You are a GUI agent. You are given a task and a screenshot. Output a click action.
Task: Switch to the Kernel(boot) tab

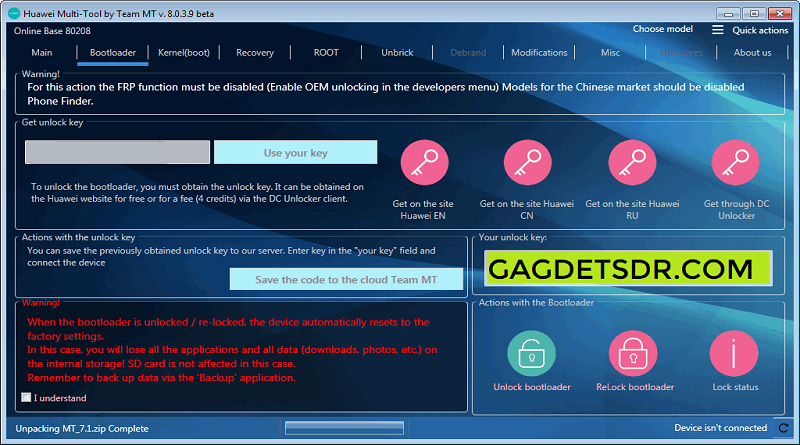click(x=184, y=53)
